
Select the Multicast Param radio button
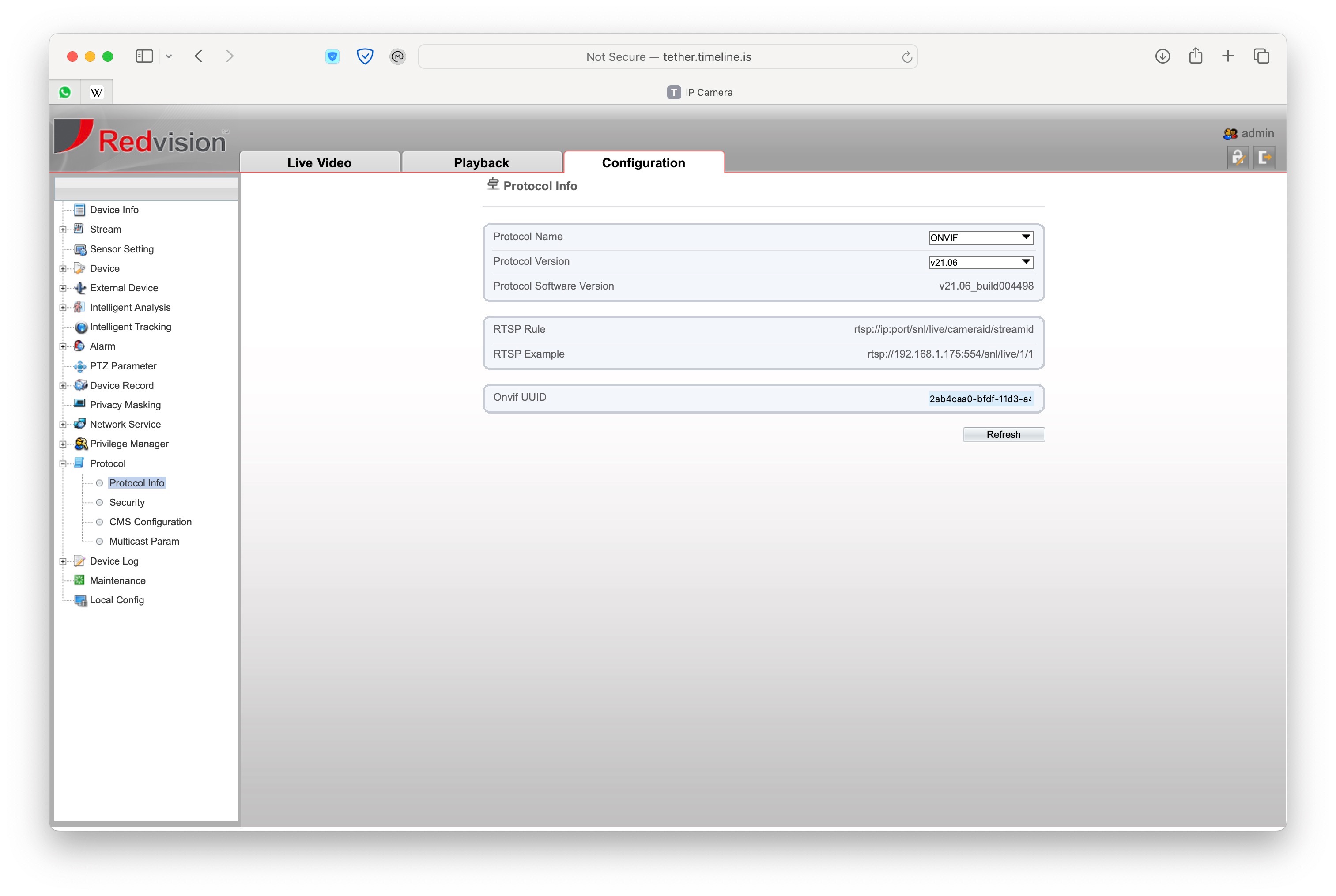[99, 541]
